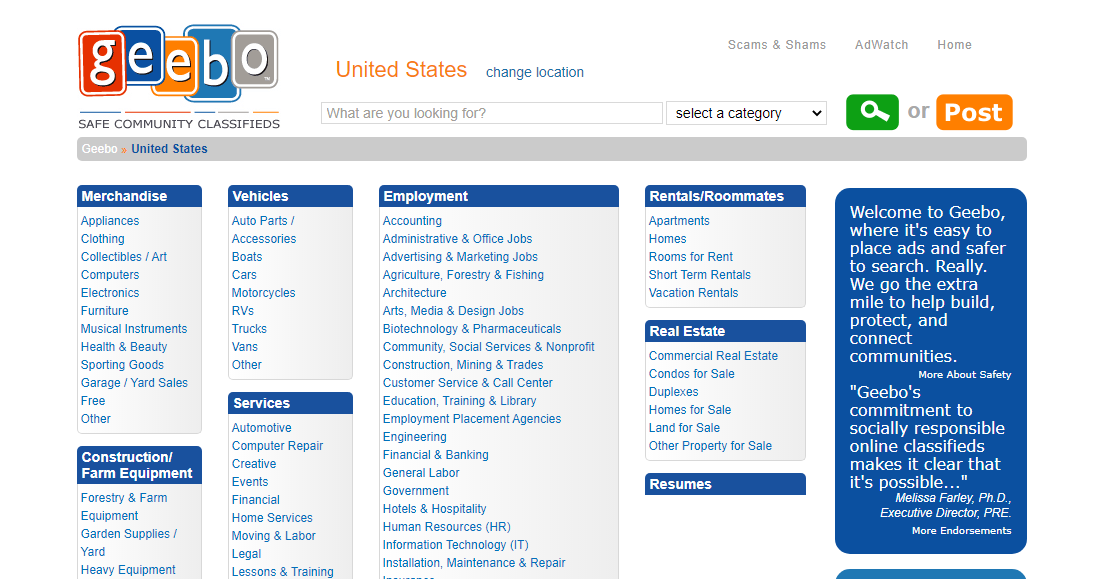The image size is (1102, 579).
Task: Open Duplexes link
Action: [x=673, y=392]
